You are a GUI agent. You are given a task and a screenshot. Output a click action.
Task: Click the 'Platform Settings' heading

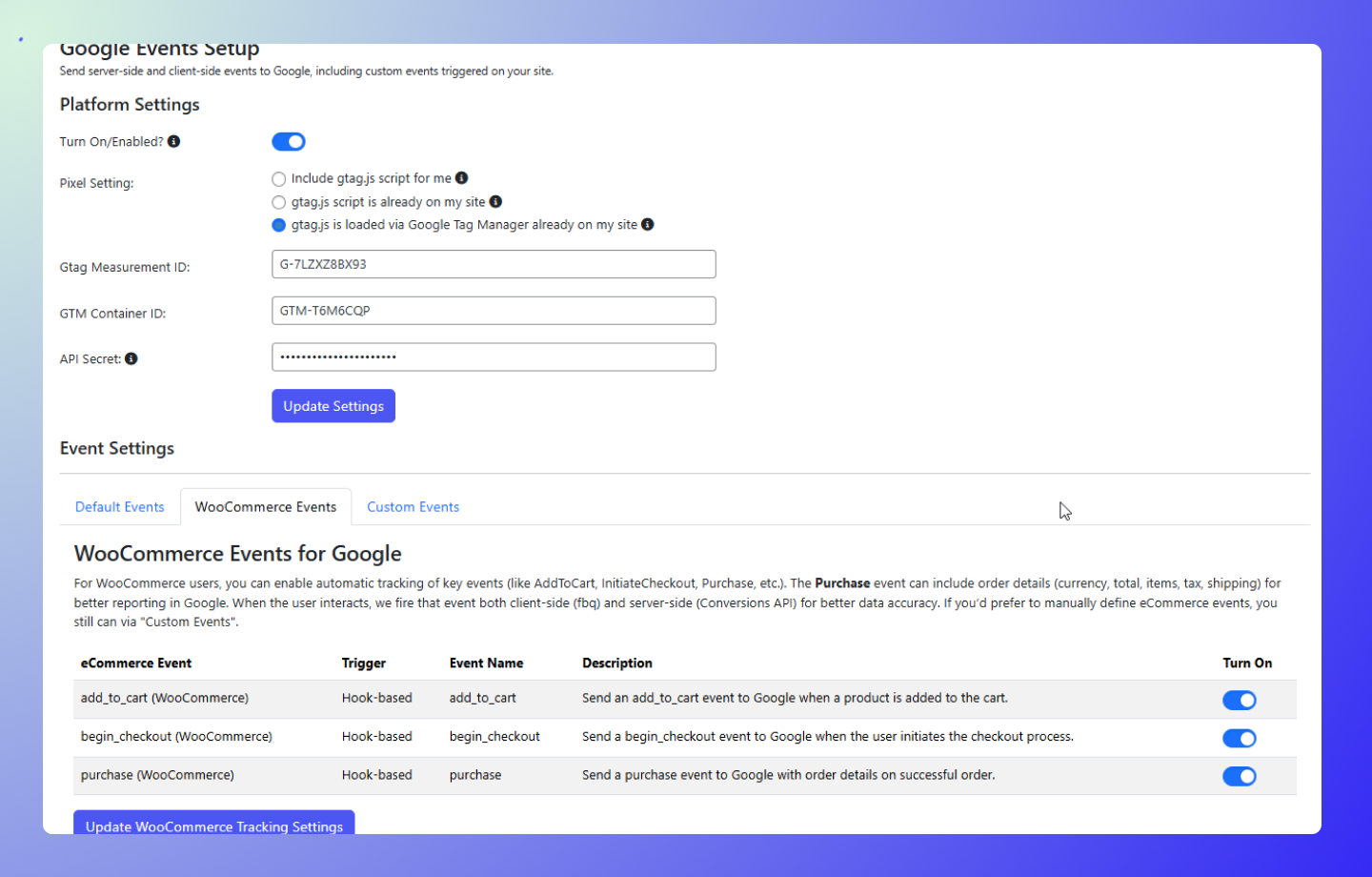point(130,104)
